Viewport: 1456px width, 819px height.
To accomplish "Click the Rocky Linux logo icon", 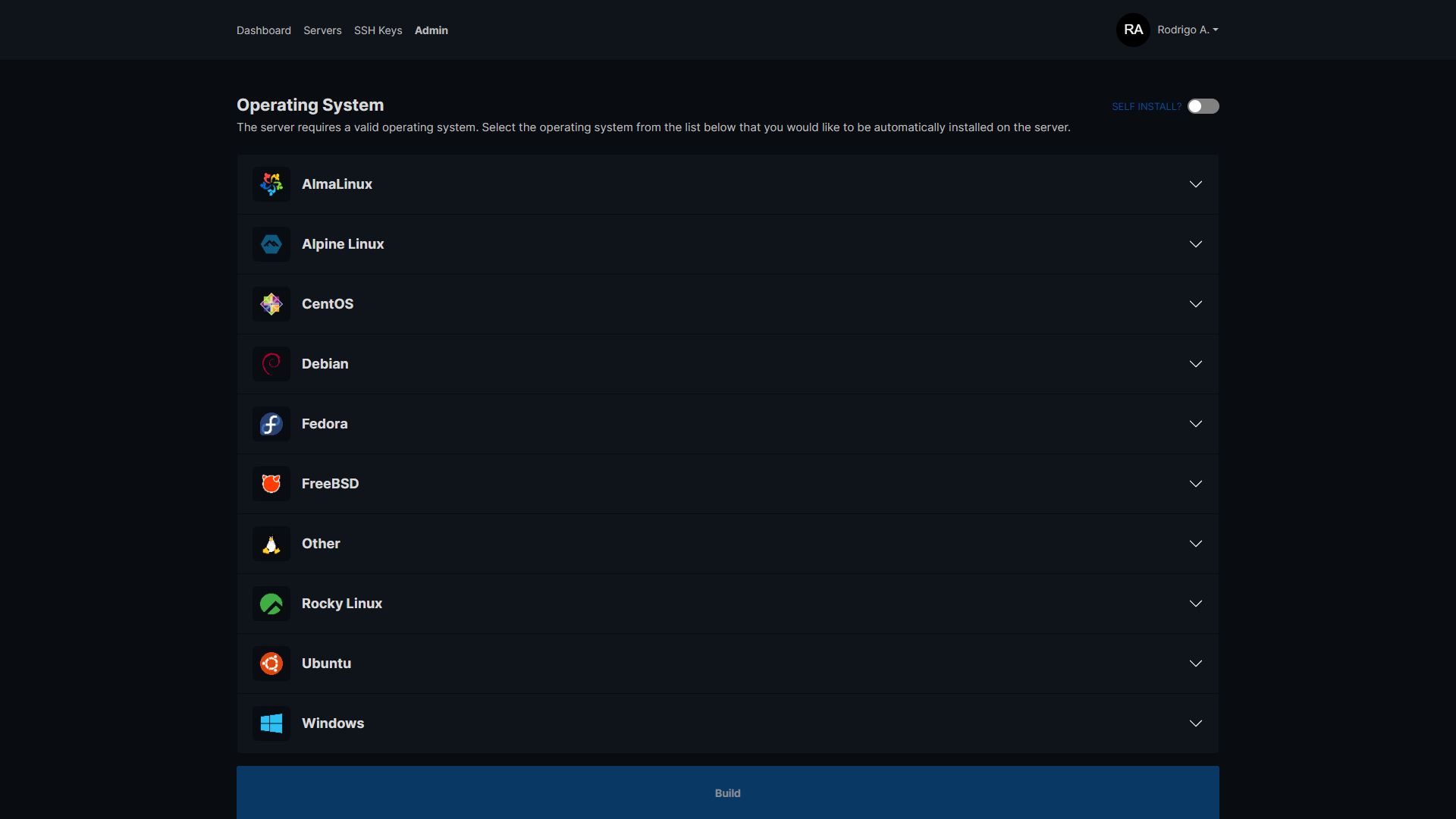I will tap(271, 604).
